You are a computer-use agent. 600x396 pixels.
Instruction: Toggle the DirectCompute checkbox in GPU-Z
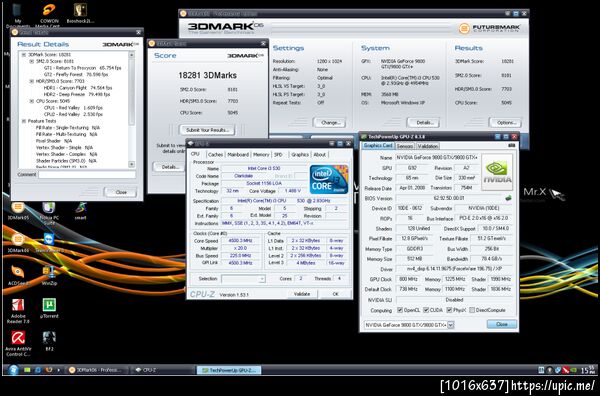click(x=472, y=310)
